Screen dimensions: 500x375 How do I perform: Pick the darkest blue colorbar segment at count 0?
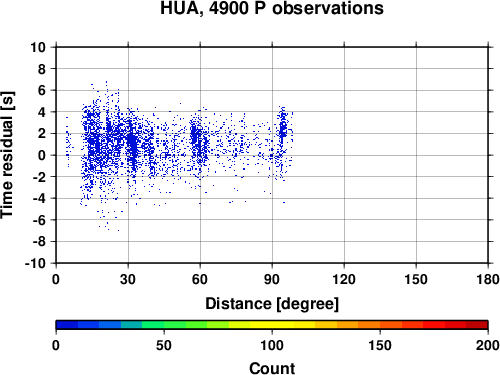[67, 325]
